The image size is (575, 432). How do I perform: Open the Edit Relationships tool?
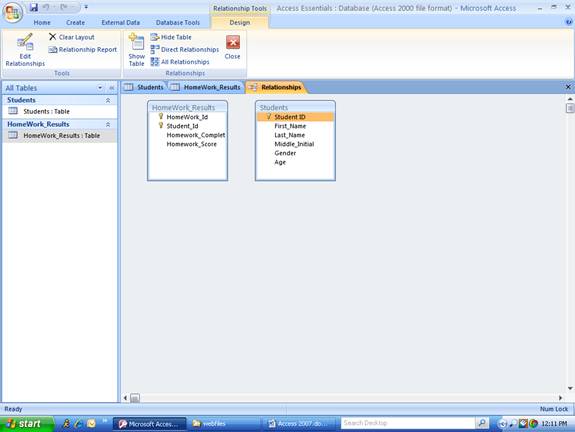(25, 50)
